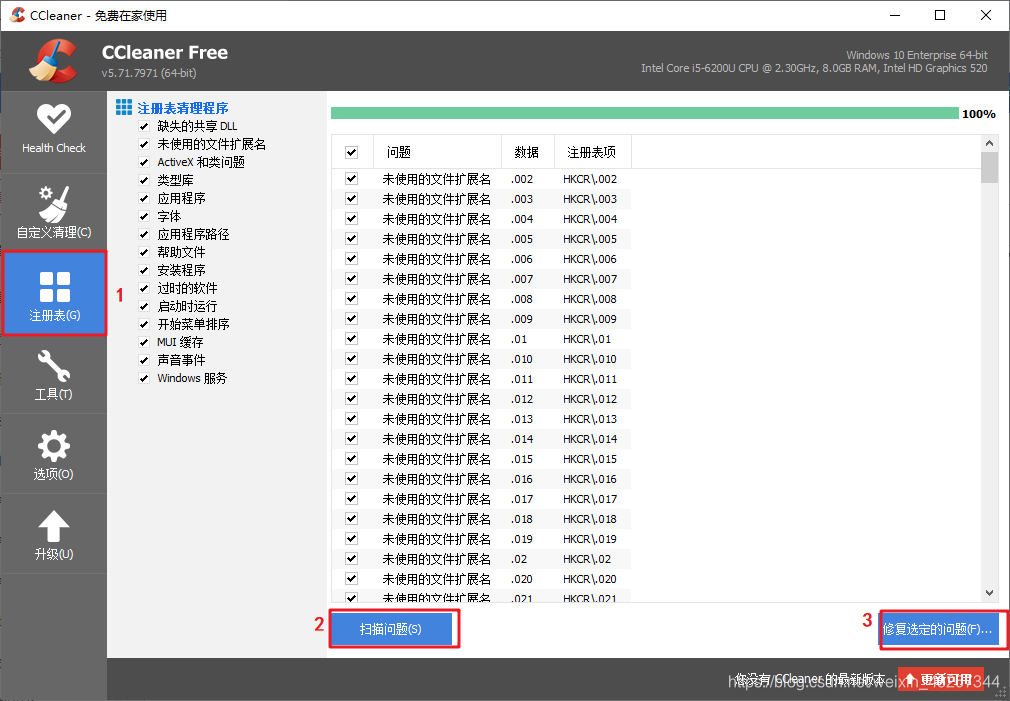Select the 注册表清理程序 heading
Screen dimensions: 1010x701
coord(183,108)
